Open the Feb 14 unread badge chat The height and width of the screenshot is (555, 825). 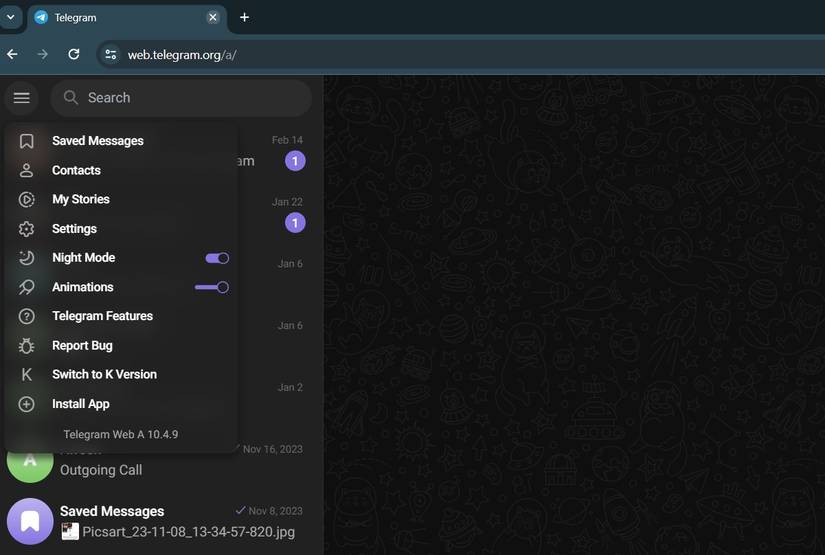tap(295, 161)
